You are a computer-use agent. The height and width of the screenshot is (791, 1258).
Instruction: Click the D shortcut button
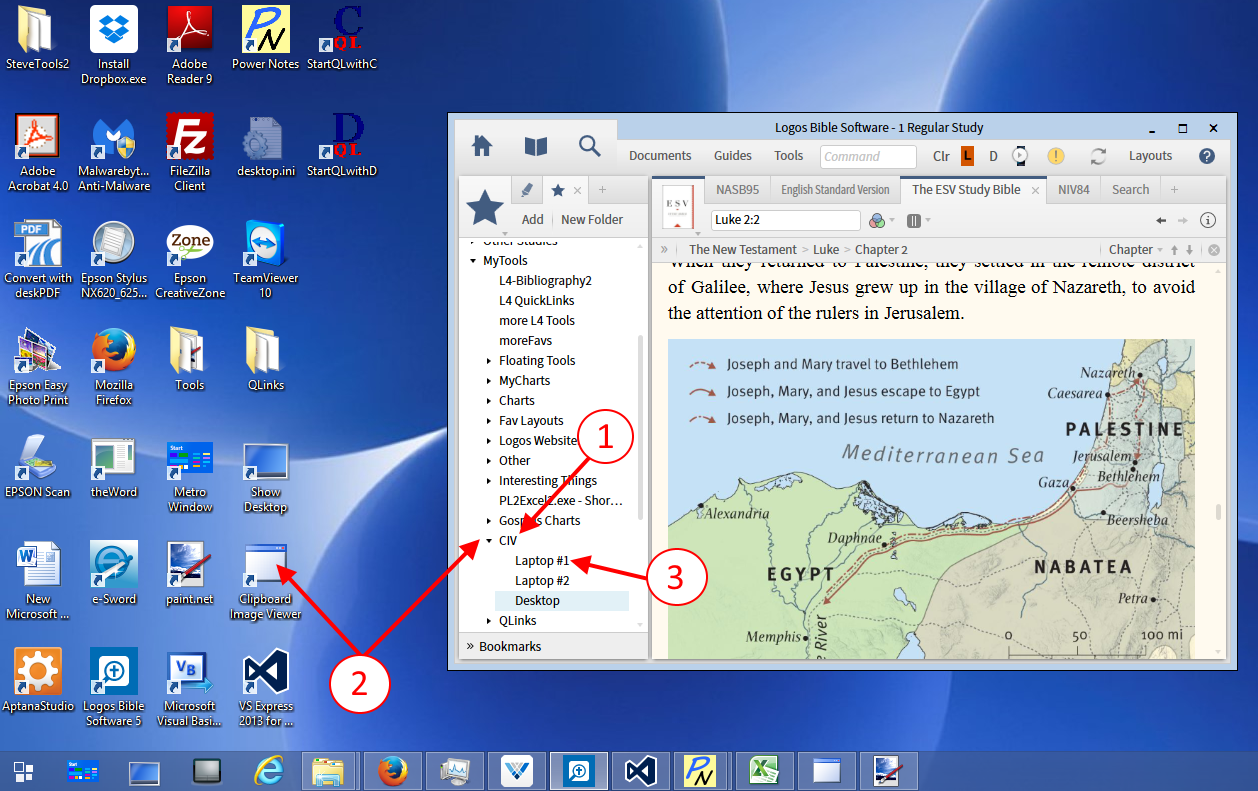click(x=993, y=156)
